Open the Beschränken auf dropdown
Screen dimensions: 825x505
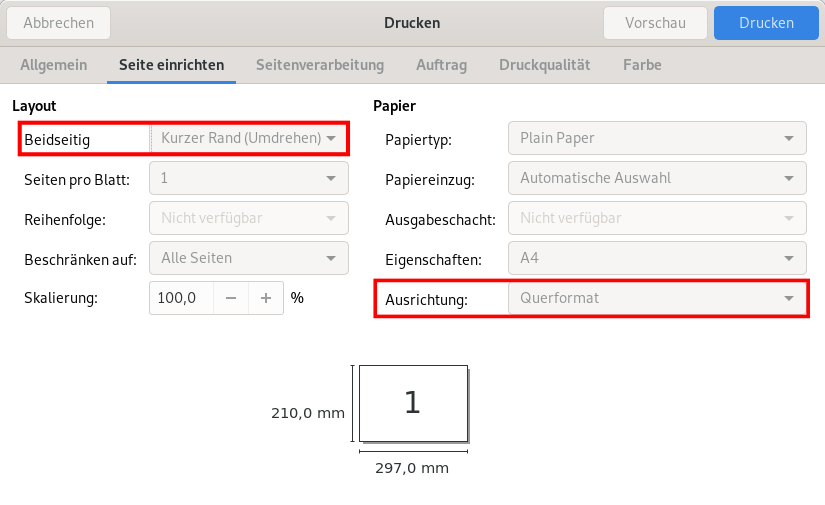(x=248, y=258)
